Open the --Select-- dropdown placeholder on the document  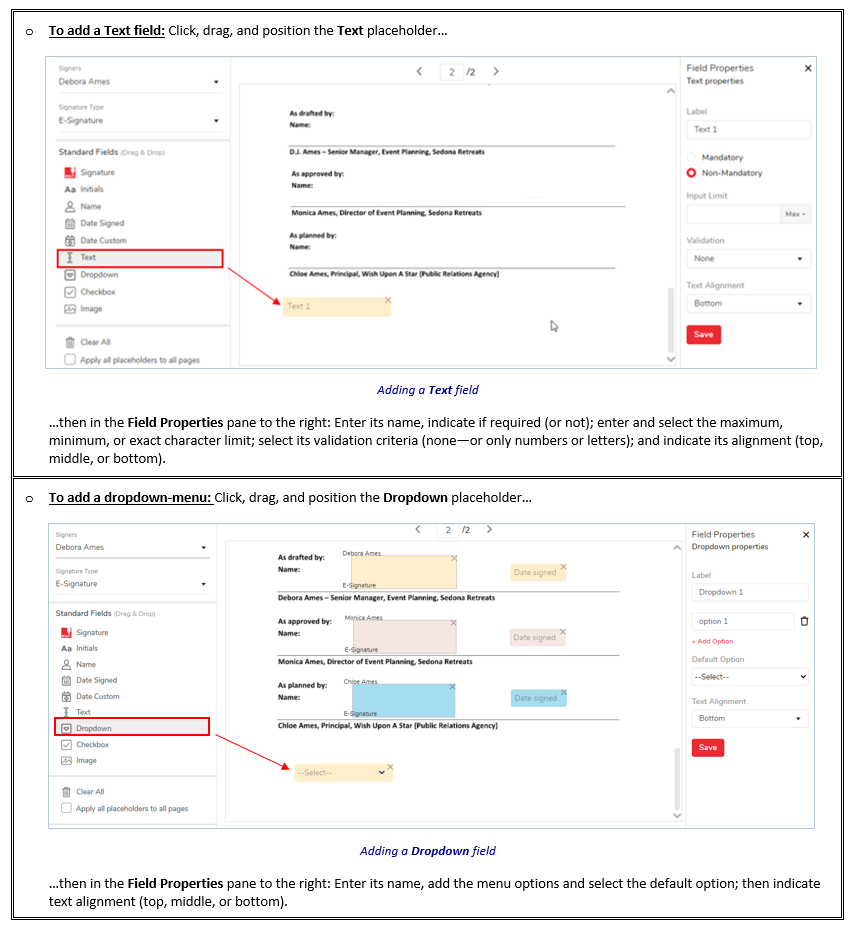point(343,773)
